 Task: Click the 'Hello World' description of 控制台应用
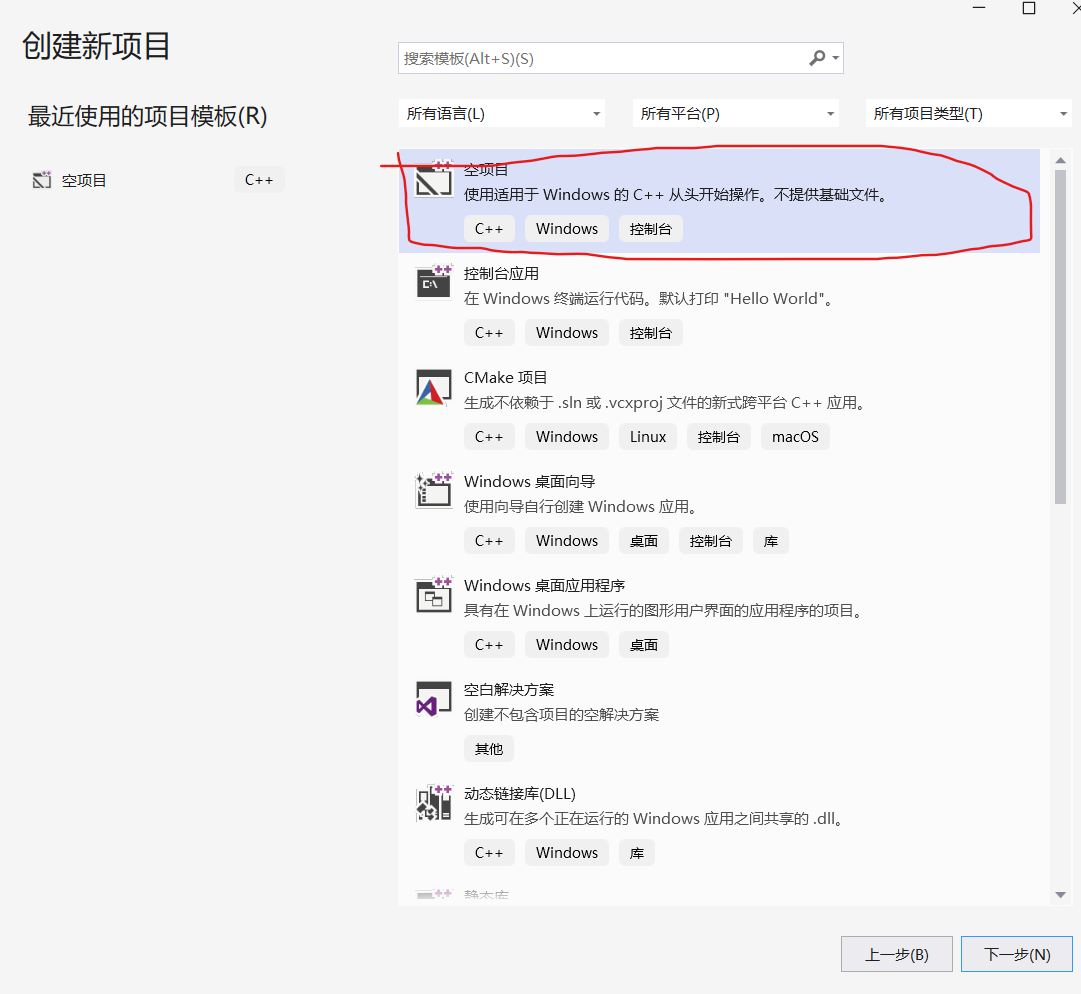click(x=649, y=298)
